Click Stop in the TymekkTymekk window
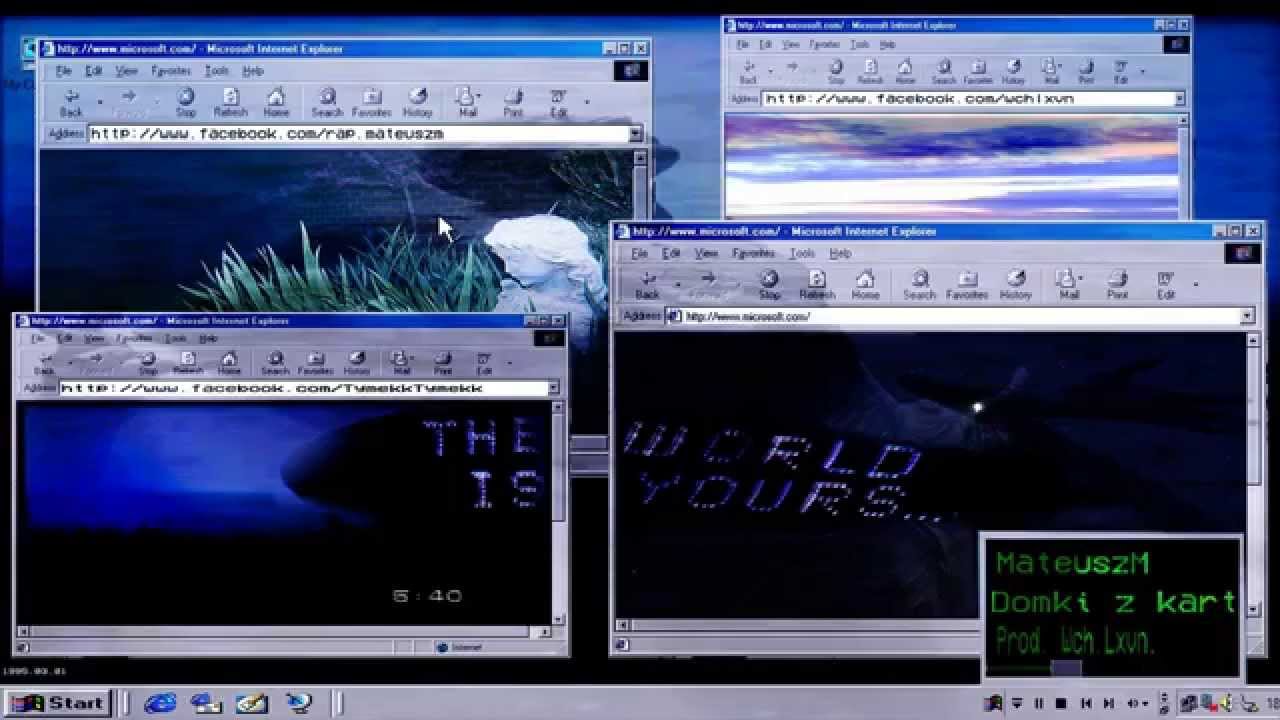The image size is (1280, 720). [x=148, y=363]
